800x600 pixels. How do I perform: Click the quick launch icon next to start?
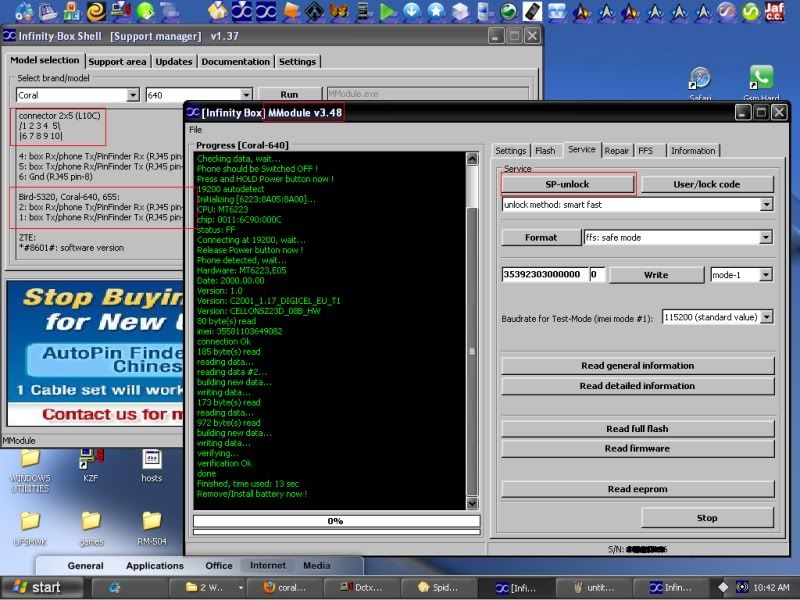coord(114,587)
